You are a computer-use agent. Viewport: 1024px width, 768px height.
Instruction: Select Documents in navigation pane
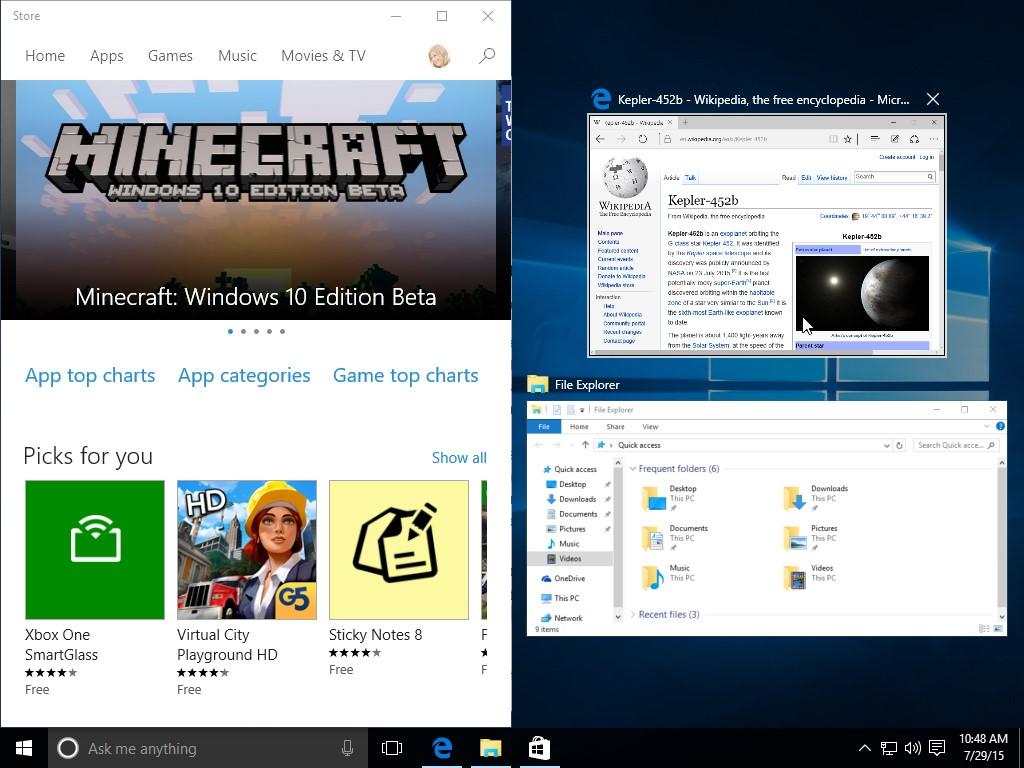click(571, 514)
